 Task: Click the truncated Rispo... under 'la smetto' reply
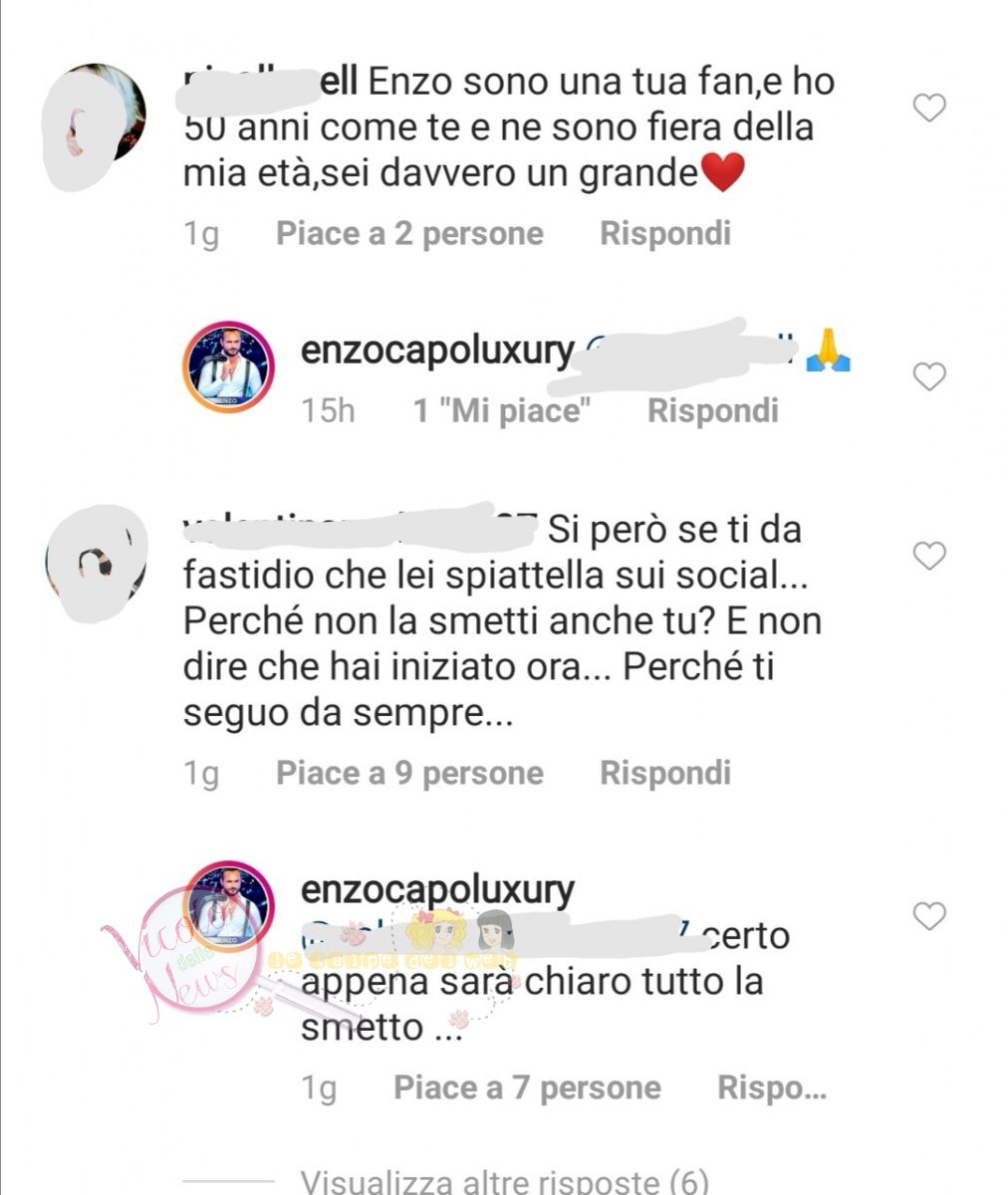click(772, 1087)
